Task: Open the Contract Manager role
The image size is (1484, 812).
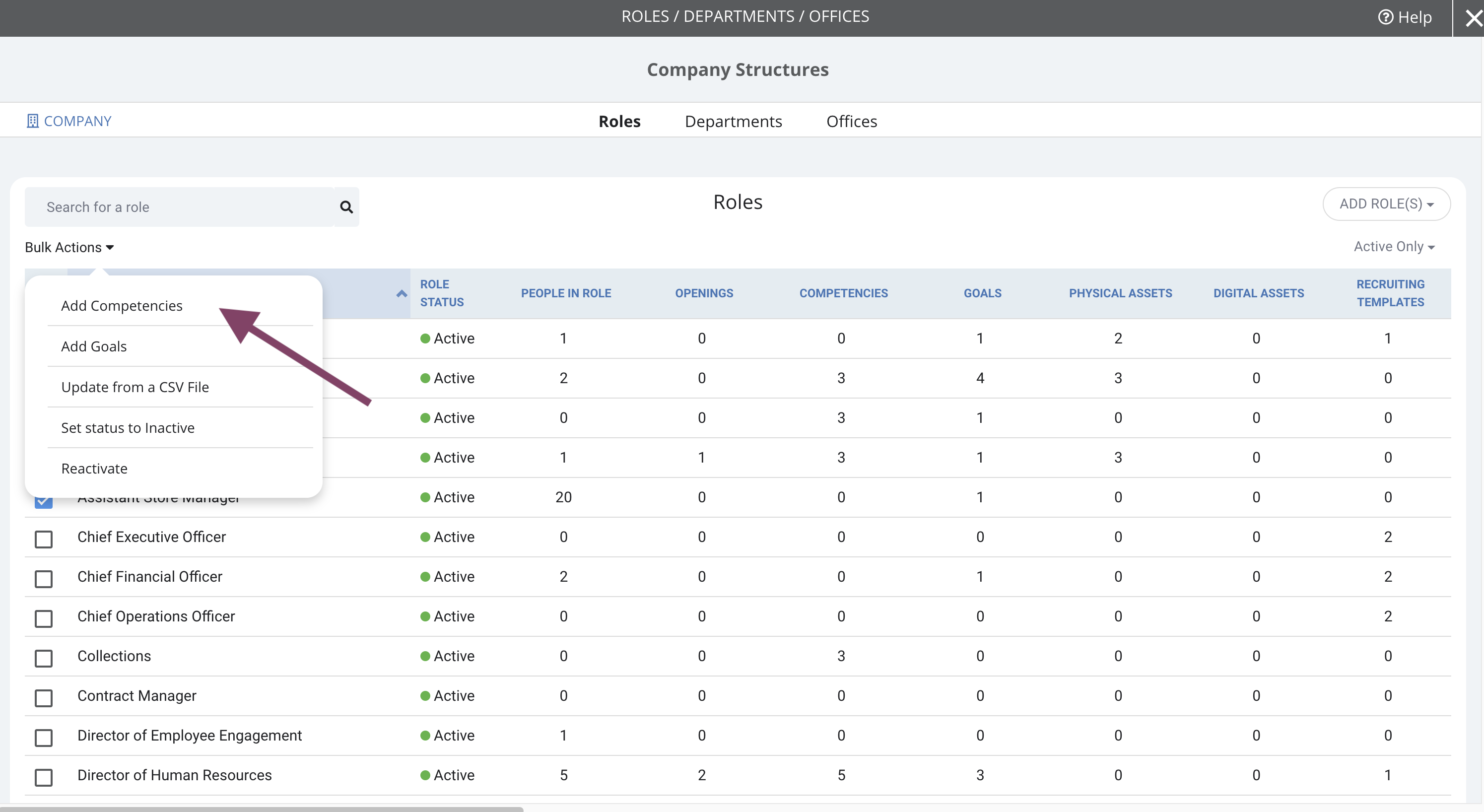Action: coord(136,696)
